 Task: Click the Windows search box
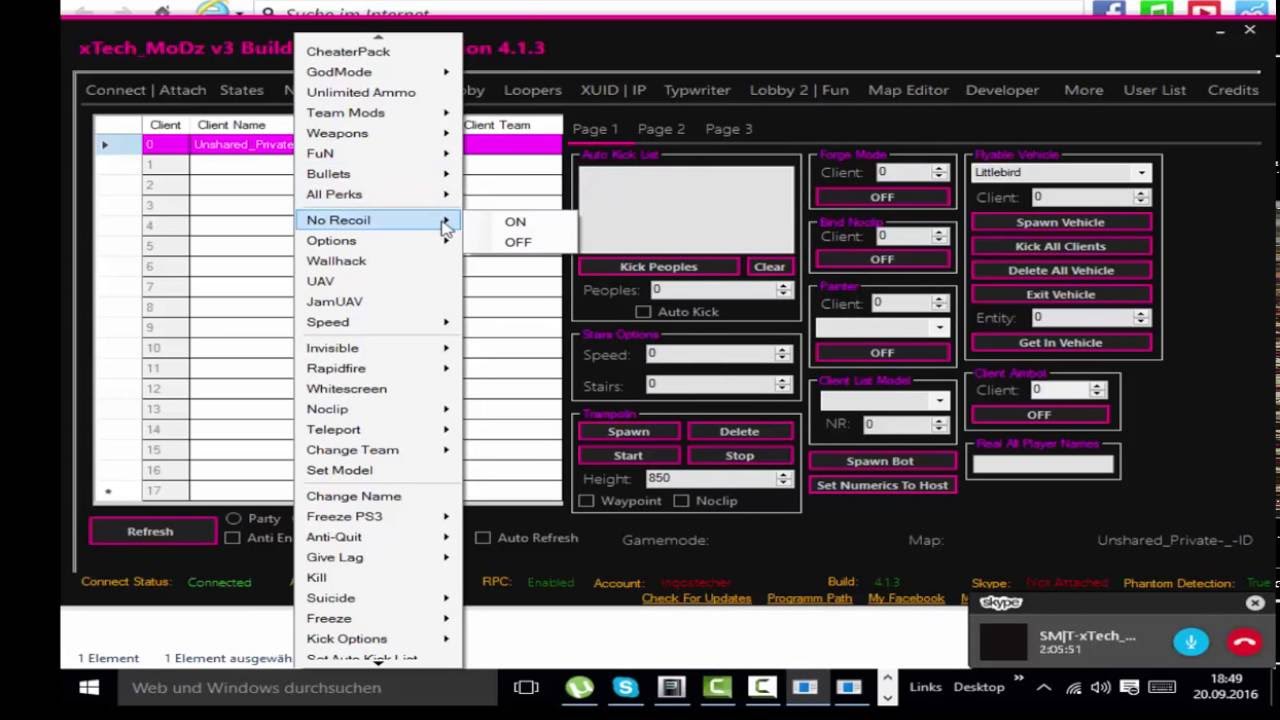[310, 687]
